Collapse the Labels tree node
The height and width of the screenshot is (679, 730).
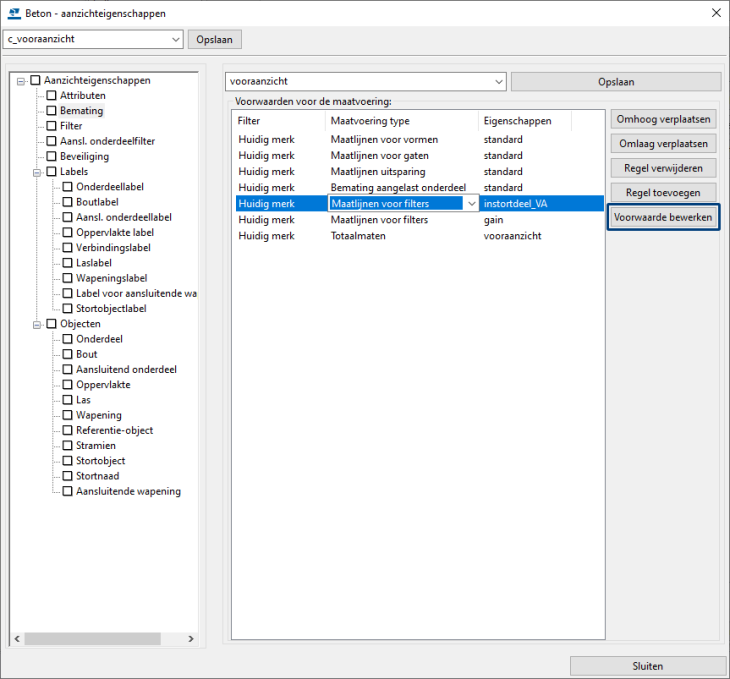pyautogui.click(x=36, y=172)
